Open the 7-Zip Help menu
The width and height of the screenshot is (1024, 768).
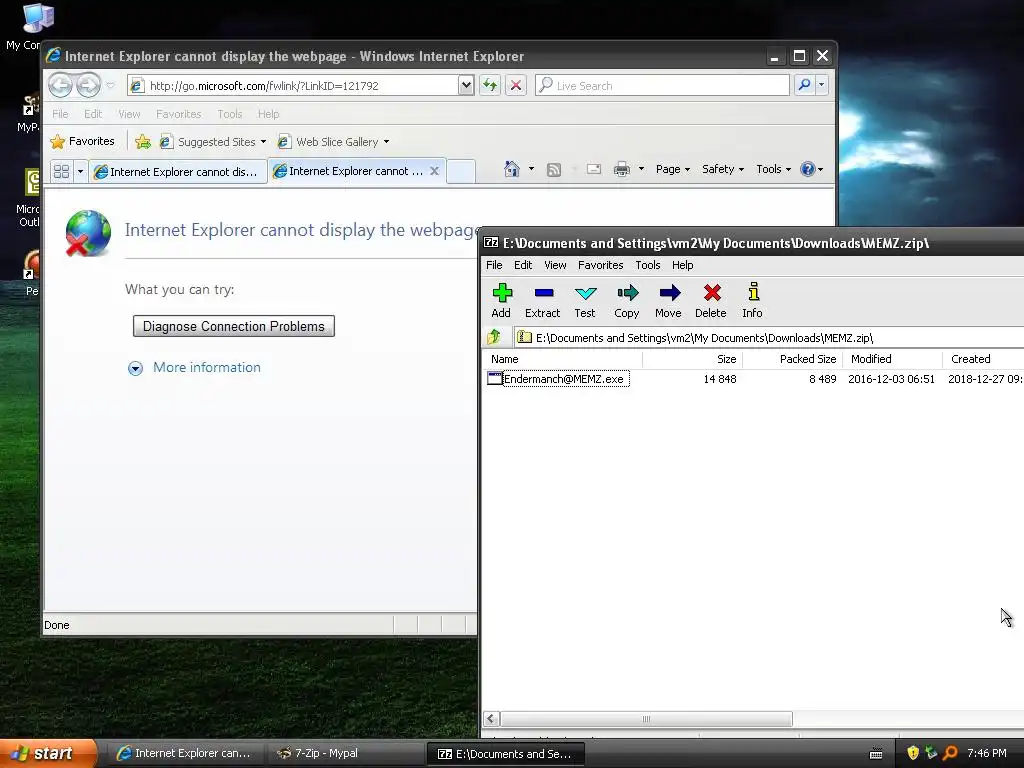coord(682,265)
